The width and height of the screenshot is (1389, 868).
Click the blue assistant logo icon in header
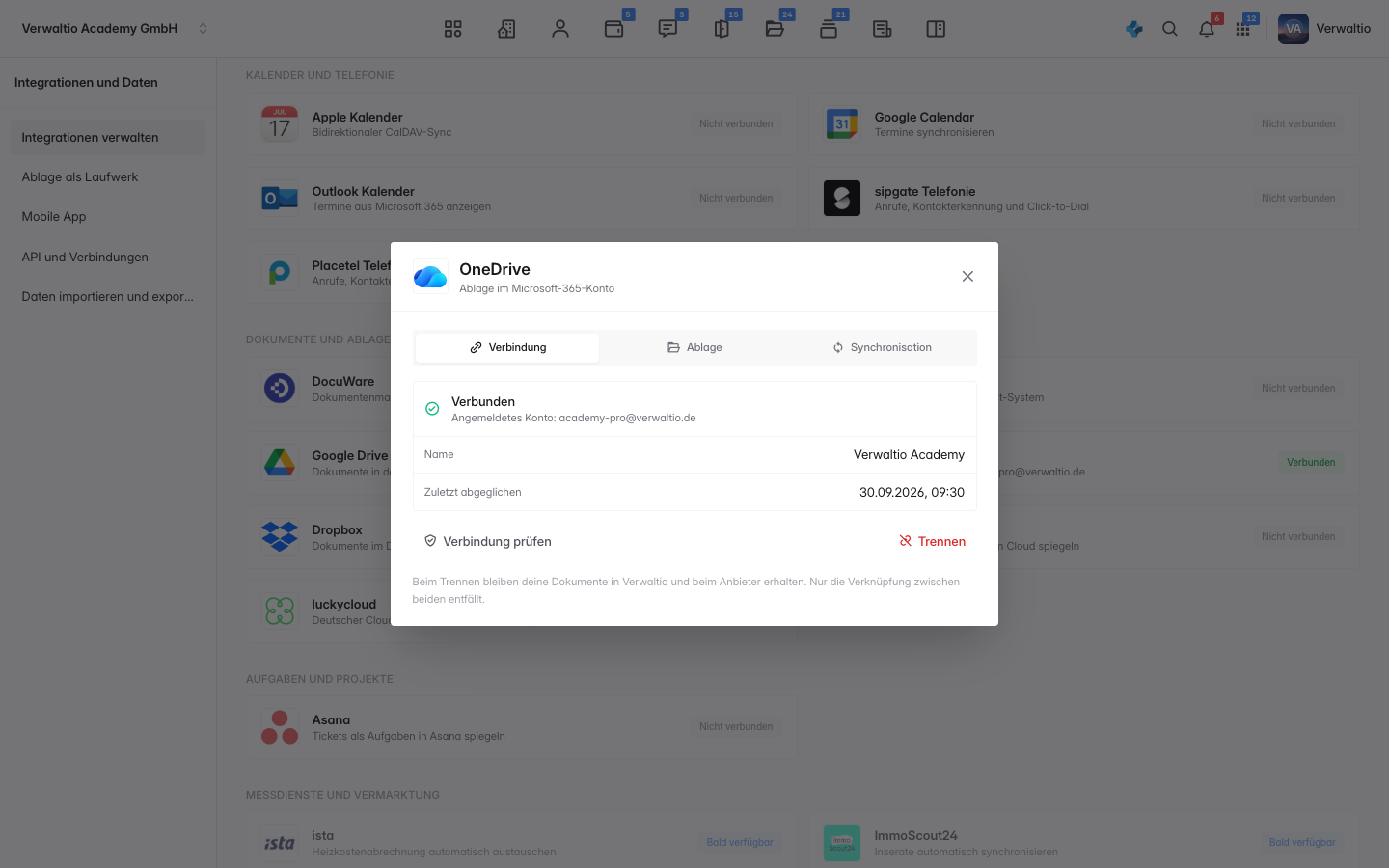click(x=1134, y=29)
